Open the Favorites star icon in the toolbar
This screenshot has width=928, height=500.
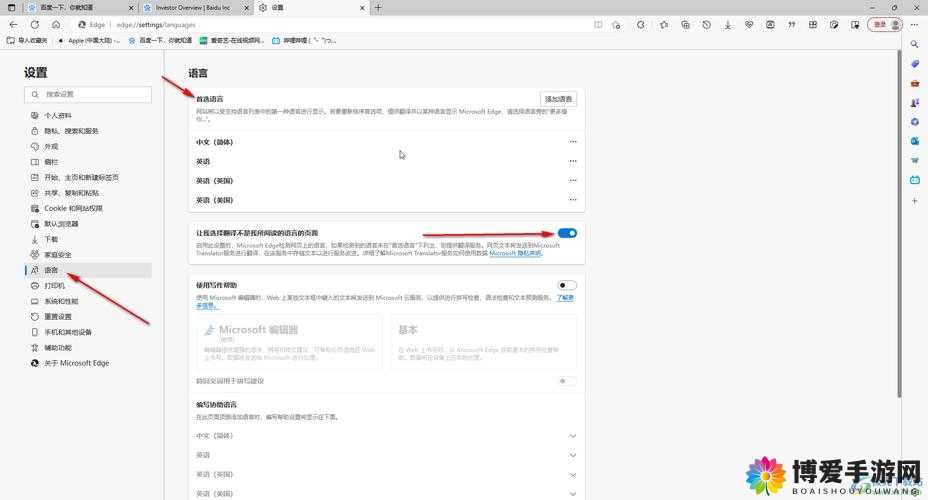(663, 25)
